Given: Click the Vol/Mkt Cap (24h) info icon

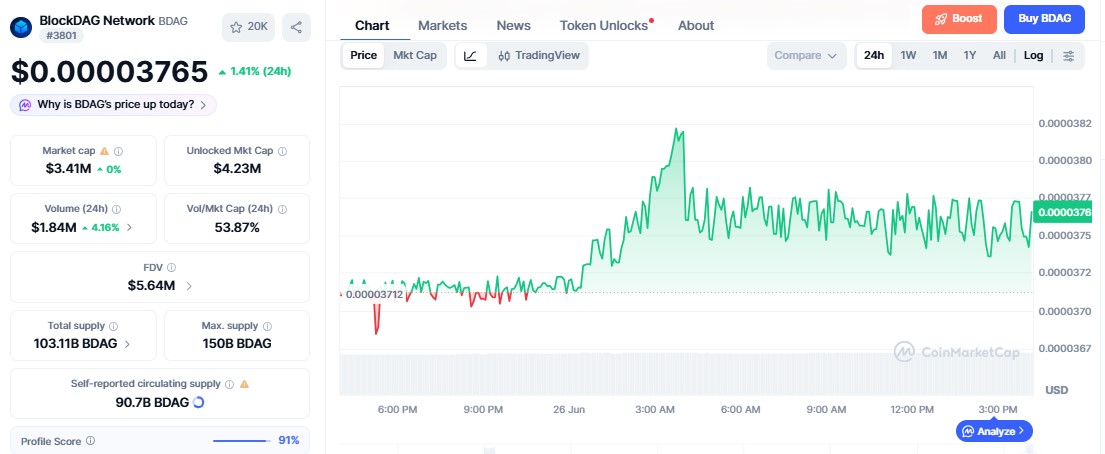Looking at the screenshot, I should click(x=283, y=209).
